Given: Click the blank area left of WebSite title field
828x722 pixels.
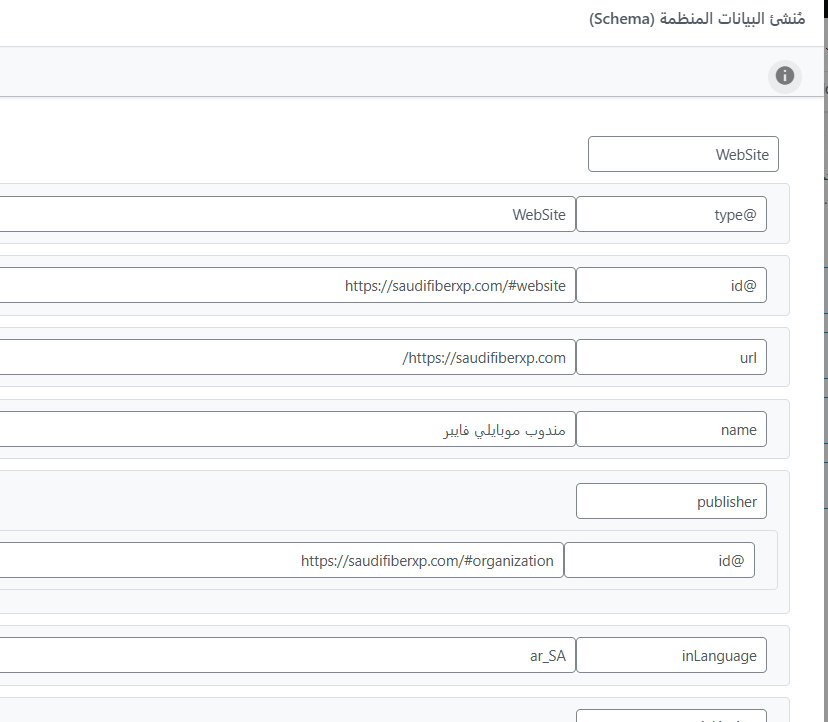Looking at the screenshot, I should [x=300, y=154].
